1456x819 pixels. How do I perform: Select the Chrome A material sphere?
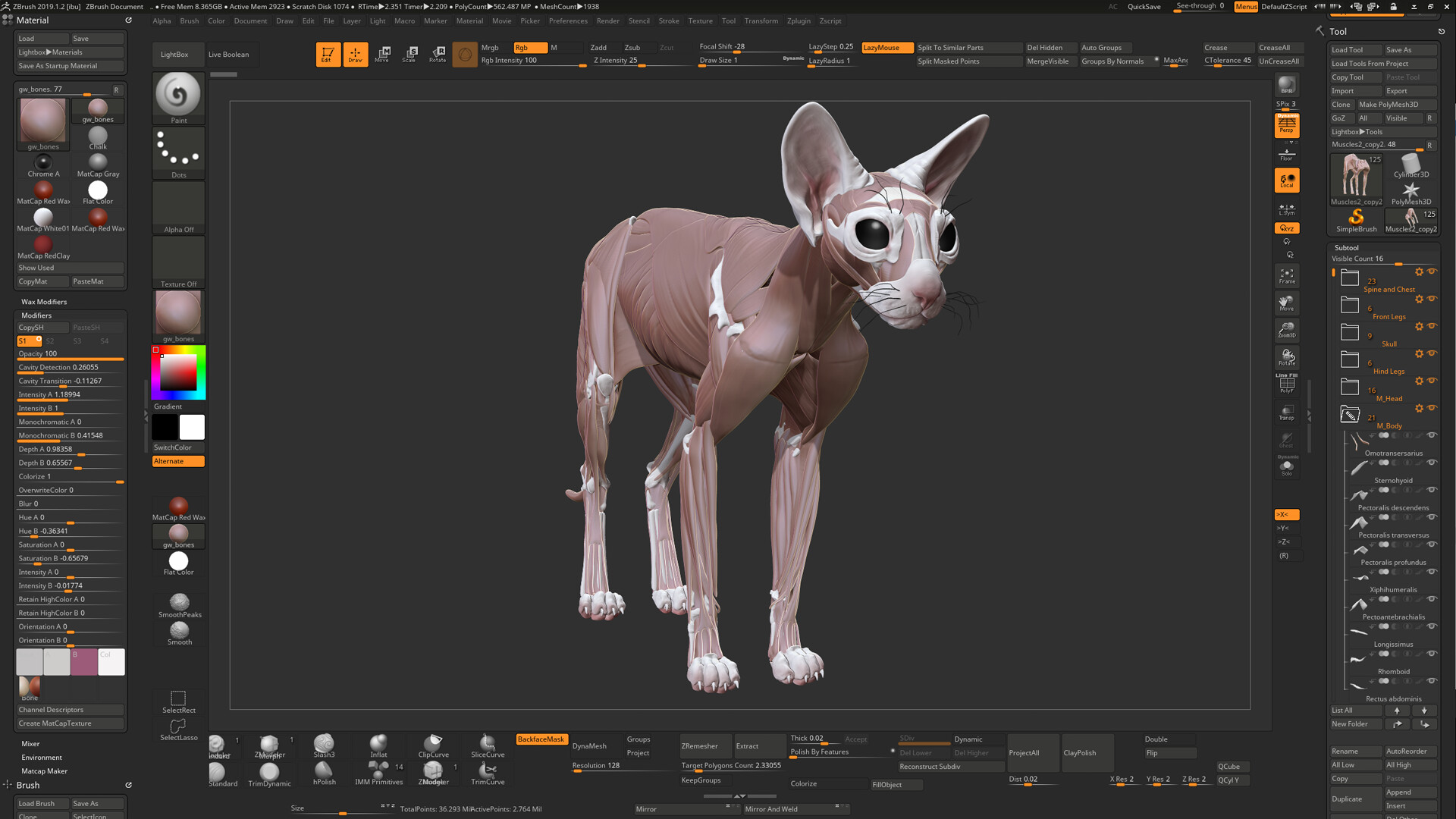coord(43,165)
